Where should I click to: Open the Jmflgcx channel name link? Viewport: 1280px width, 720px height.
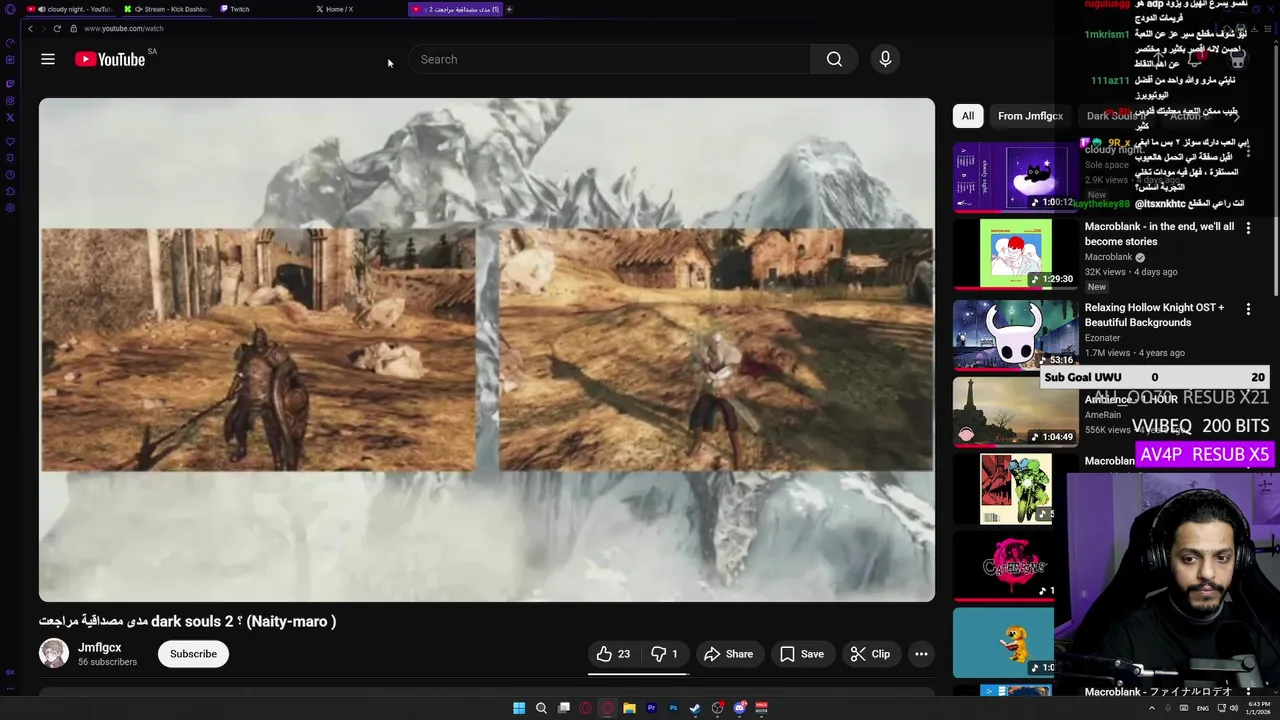[100, 647]
